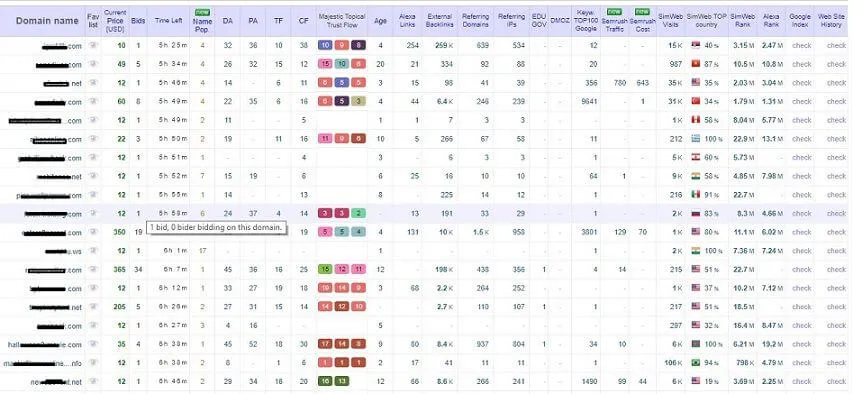Click the flag in the 4.85 M SimWeb Rank row

tap(696, 176)
